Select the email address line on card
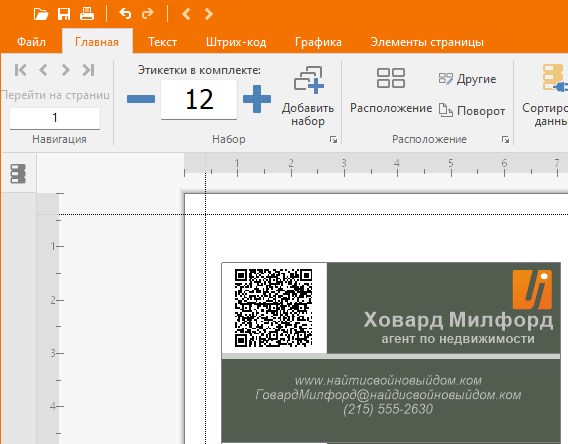The height and width of the screenshot is (444, 568). click(388, 395)
